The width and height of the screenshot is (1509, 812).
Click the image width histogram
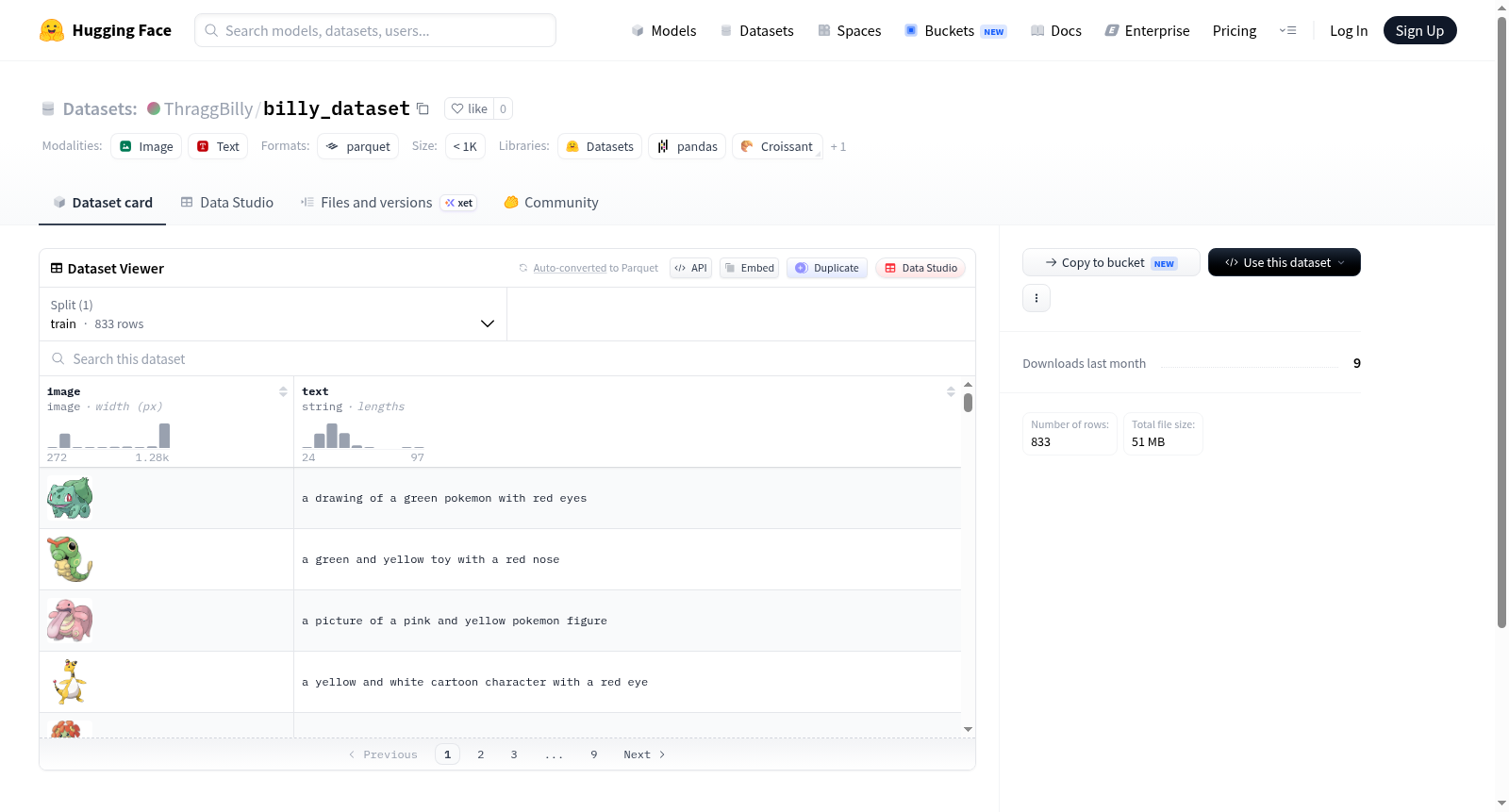click(108, 436)
